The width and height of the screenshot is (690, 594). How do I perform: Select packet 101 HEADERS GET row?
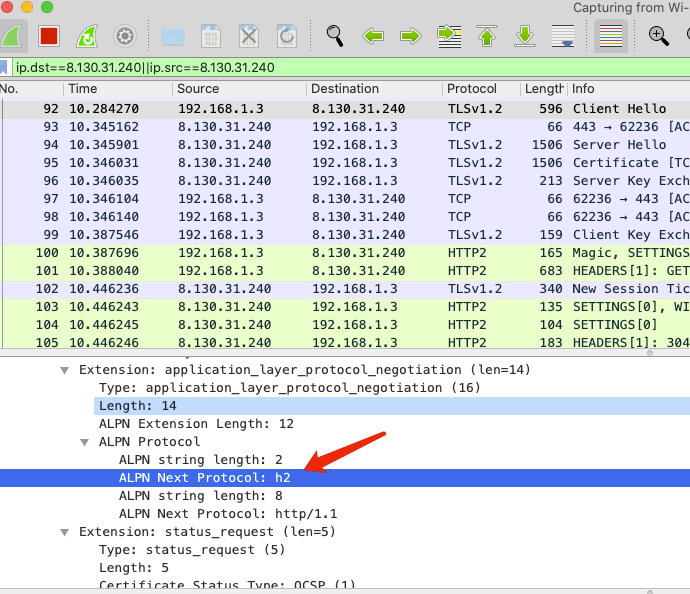345,271
